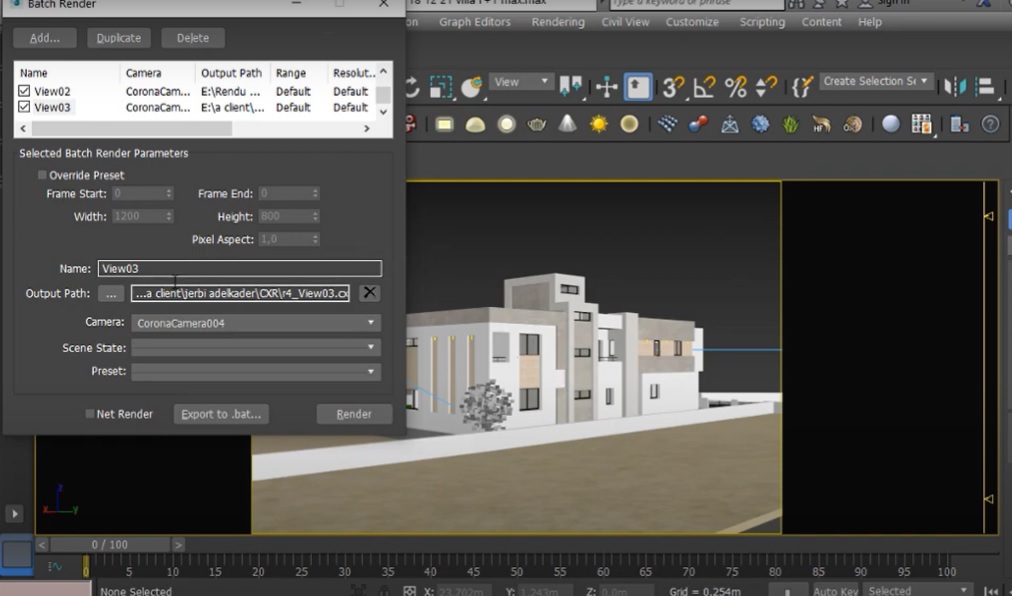This screenshot has height=596, width=1012.
Task: Click the teapot icon in toolbar
Action: (x=537, y=124)
